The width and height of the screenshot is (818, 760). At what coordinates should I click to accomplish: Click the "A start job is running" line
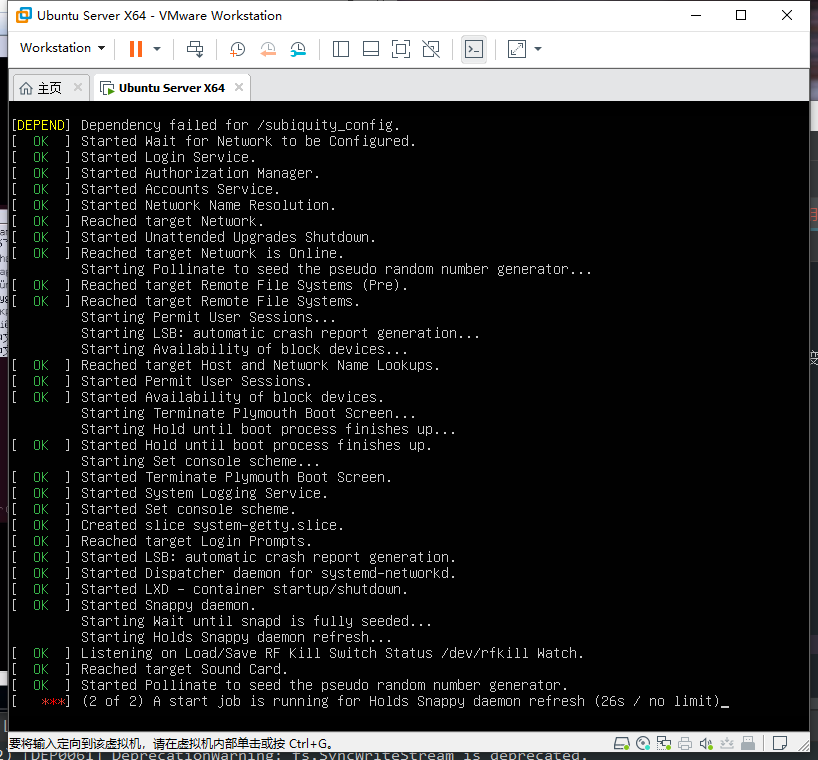401,701
